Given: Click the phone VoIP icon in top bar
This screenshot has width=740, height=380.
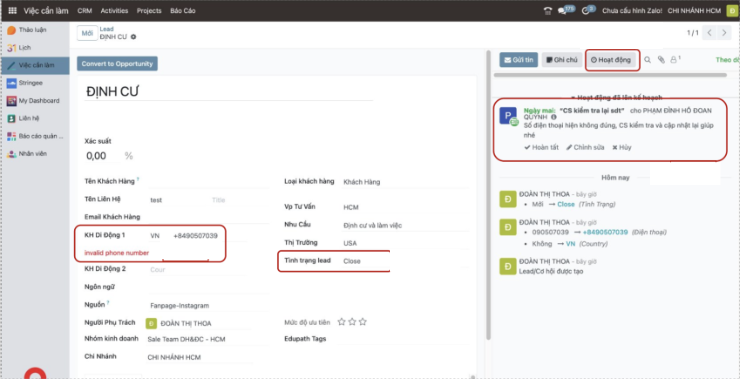Looking at the screenshot, I should pyautogui.click(x=548, y=10).
